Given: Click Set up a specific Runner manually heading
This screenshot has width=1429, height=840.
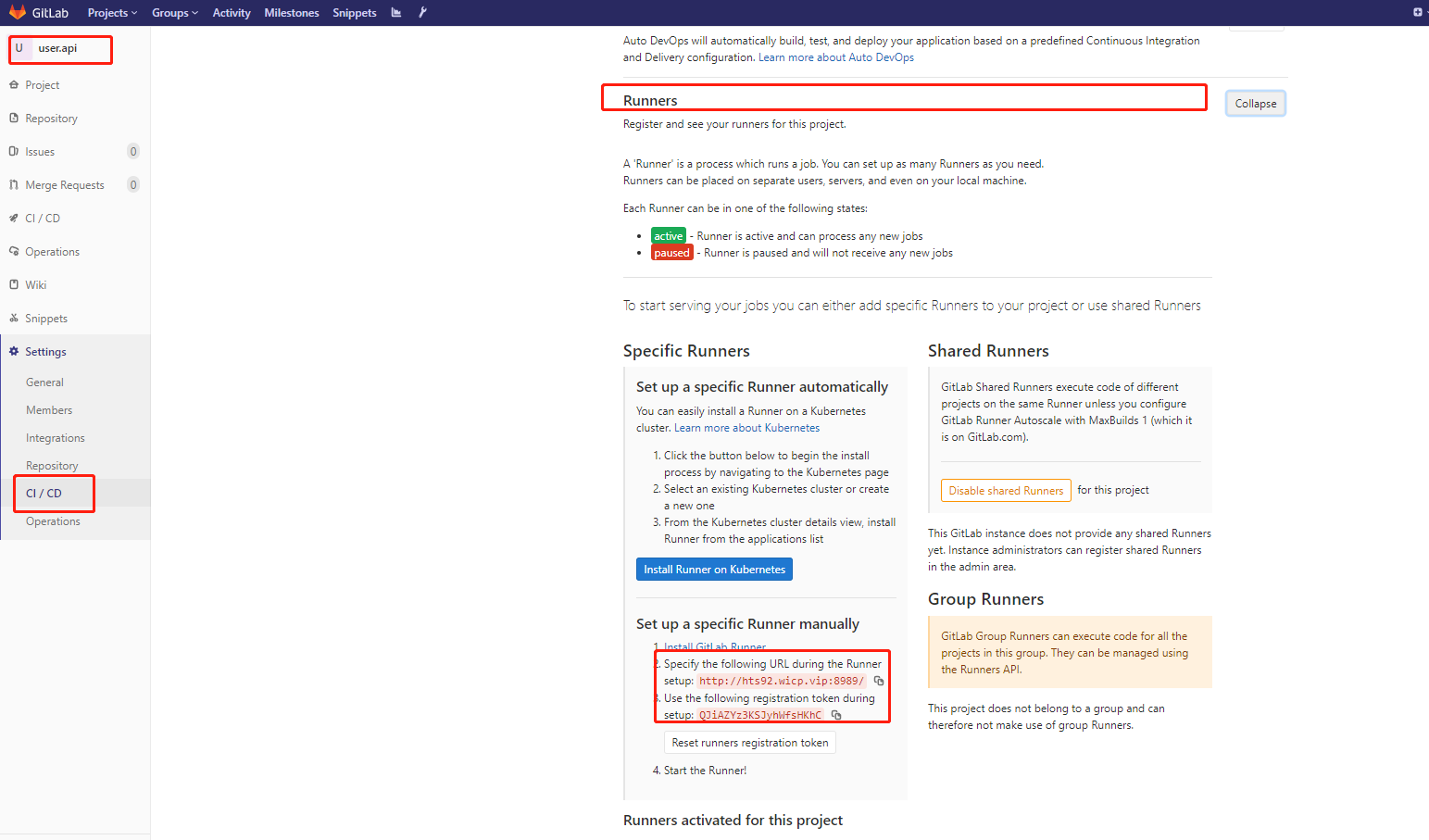Looking at the screenshot, I should (x=747, y=624).
